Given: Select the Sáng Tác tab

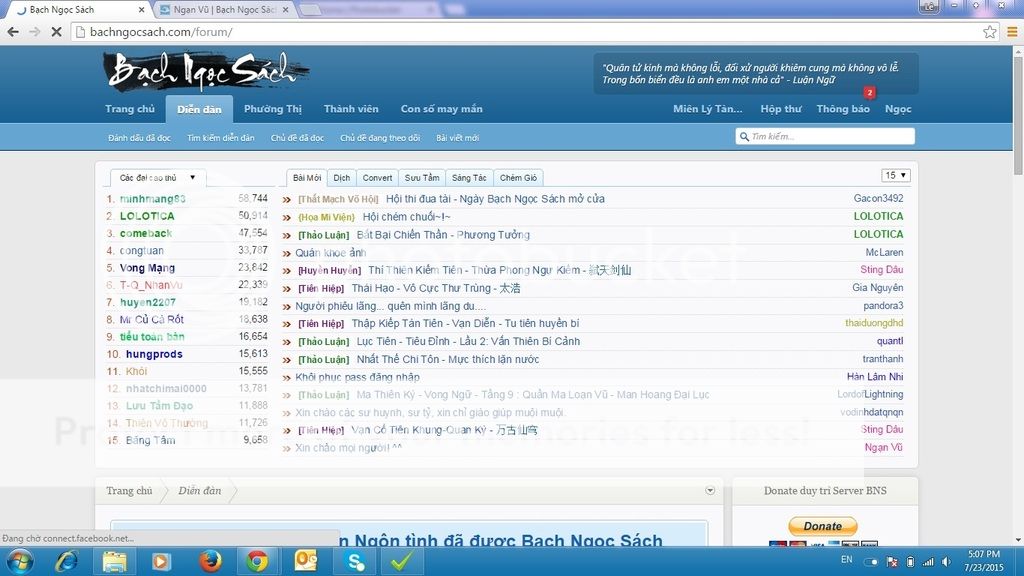Looking at the screenshot, I should click(469, 178).
